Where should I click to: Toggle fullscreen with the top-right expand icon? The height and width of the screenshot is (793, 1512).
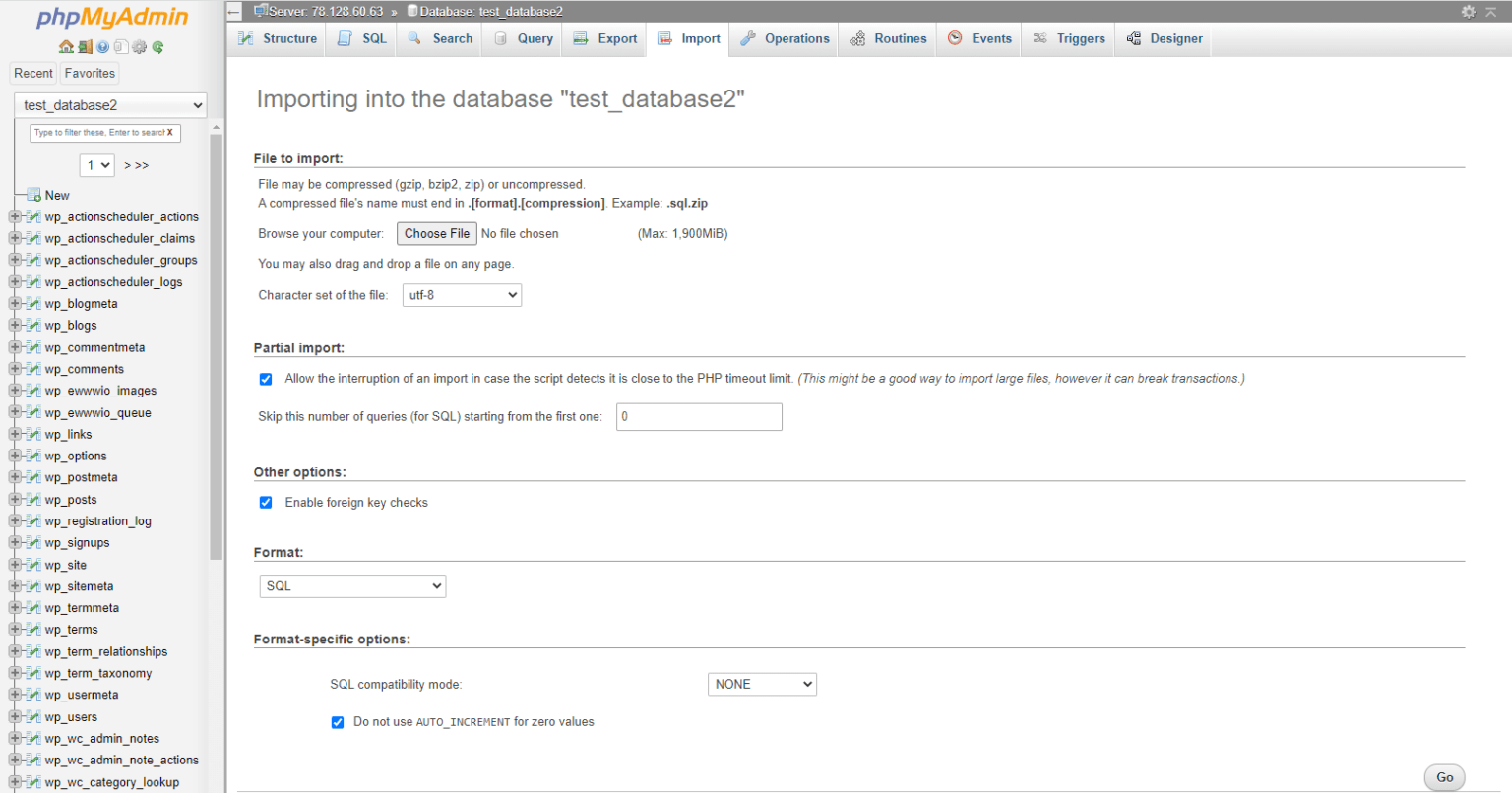[1488, 11]
